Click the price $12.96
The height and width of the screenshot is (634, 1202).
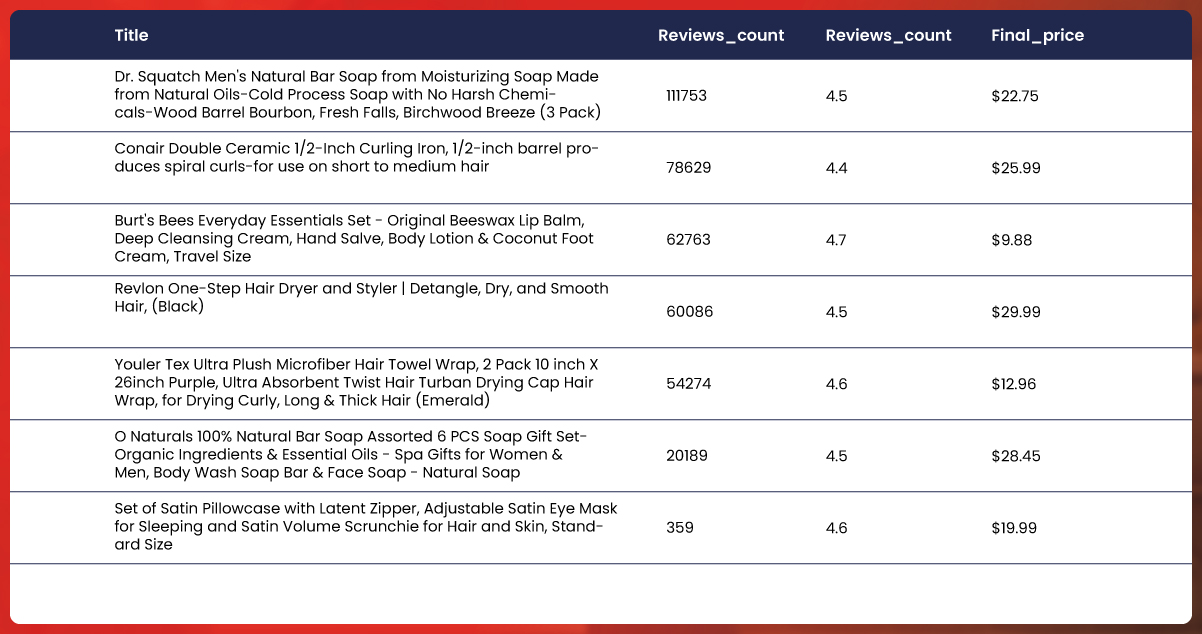click(1015, 384)
